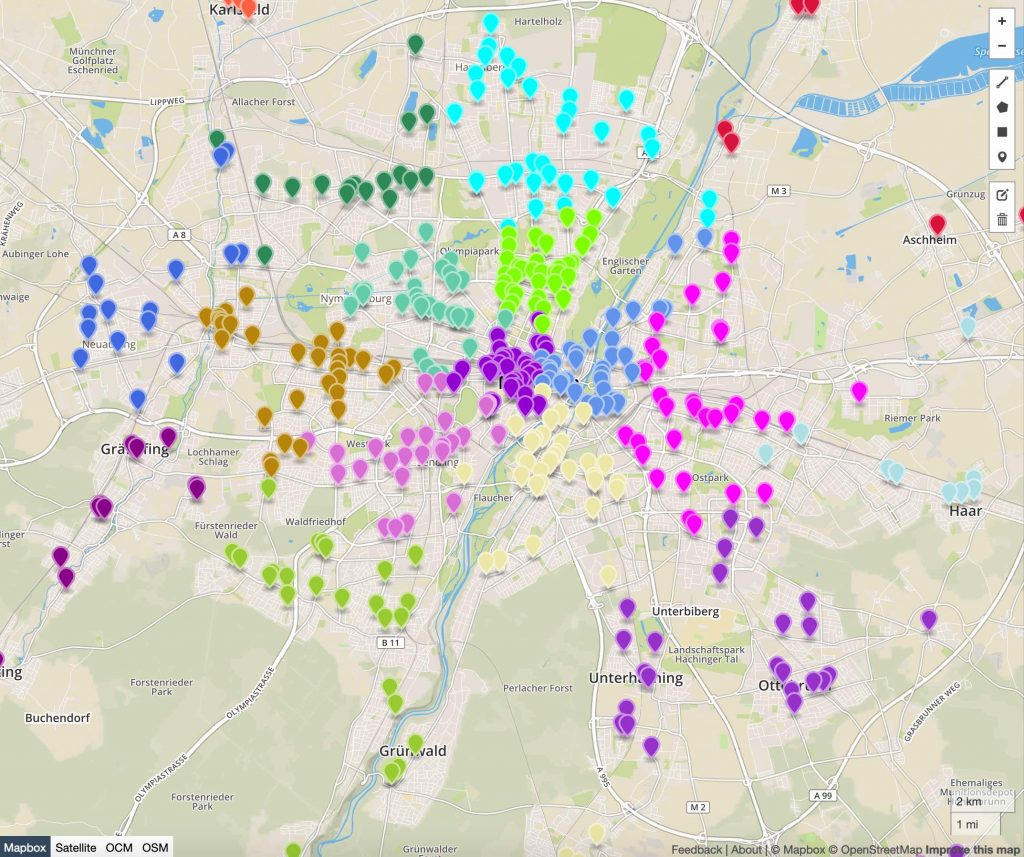
Task: Click the Improve this map link
Action: tap(972, 850)
